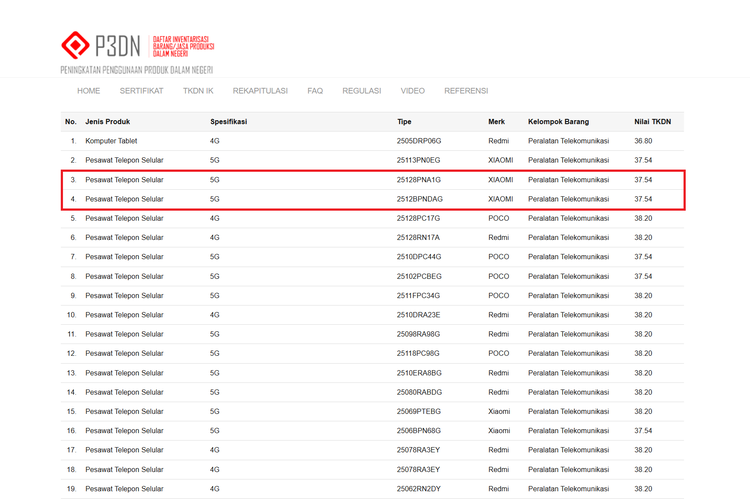Viewport: 750px width, 500px height.
Task: Go to the SERTIFIKAT menu
Action: (x=141, y=91)
